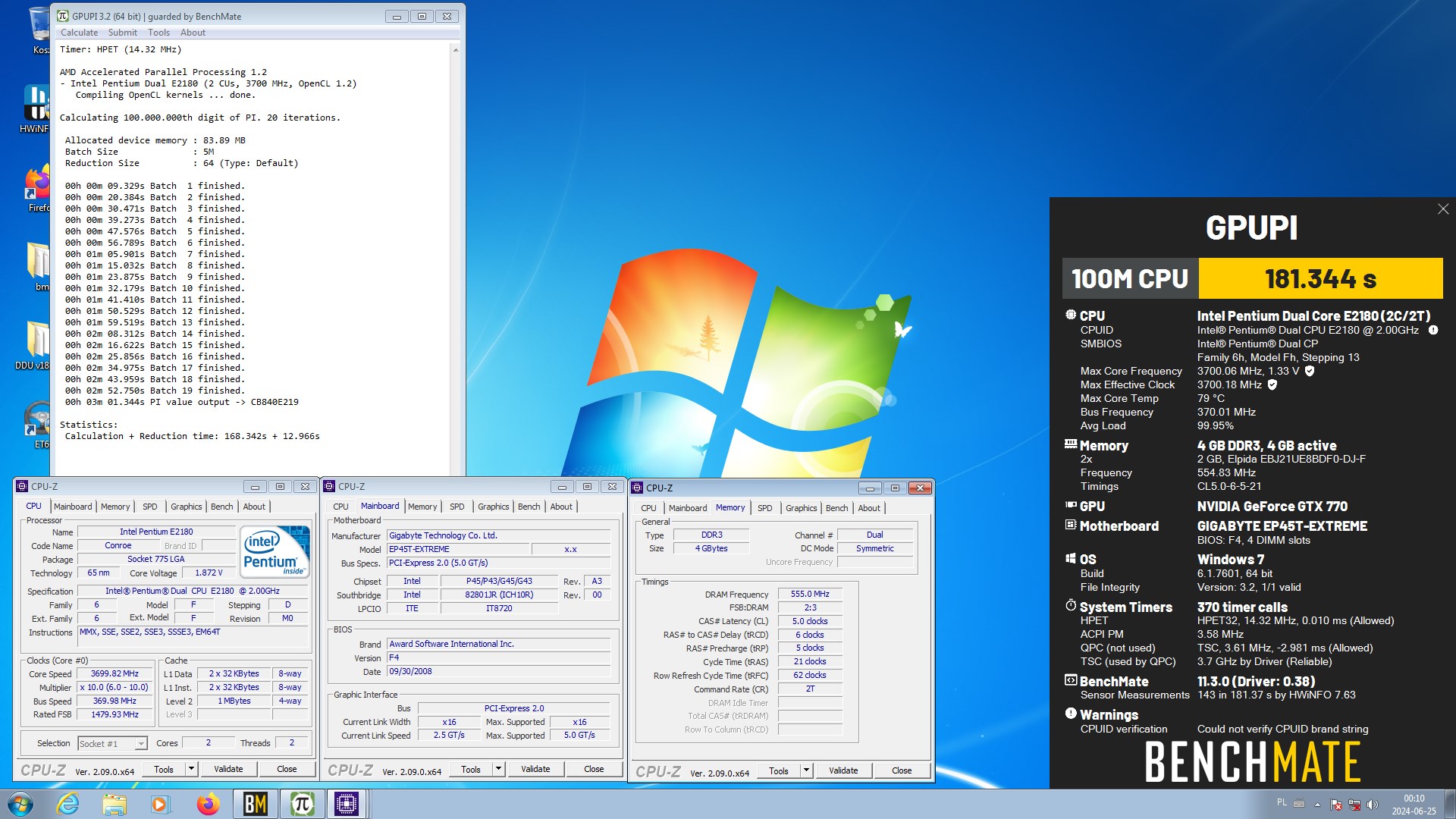Switch to GPUPI via its pi taskbar icon

pos(302,804)
